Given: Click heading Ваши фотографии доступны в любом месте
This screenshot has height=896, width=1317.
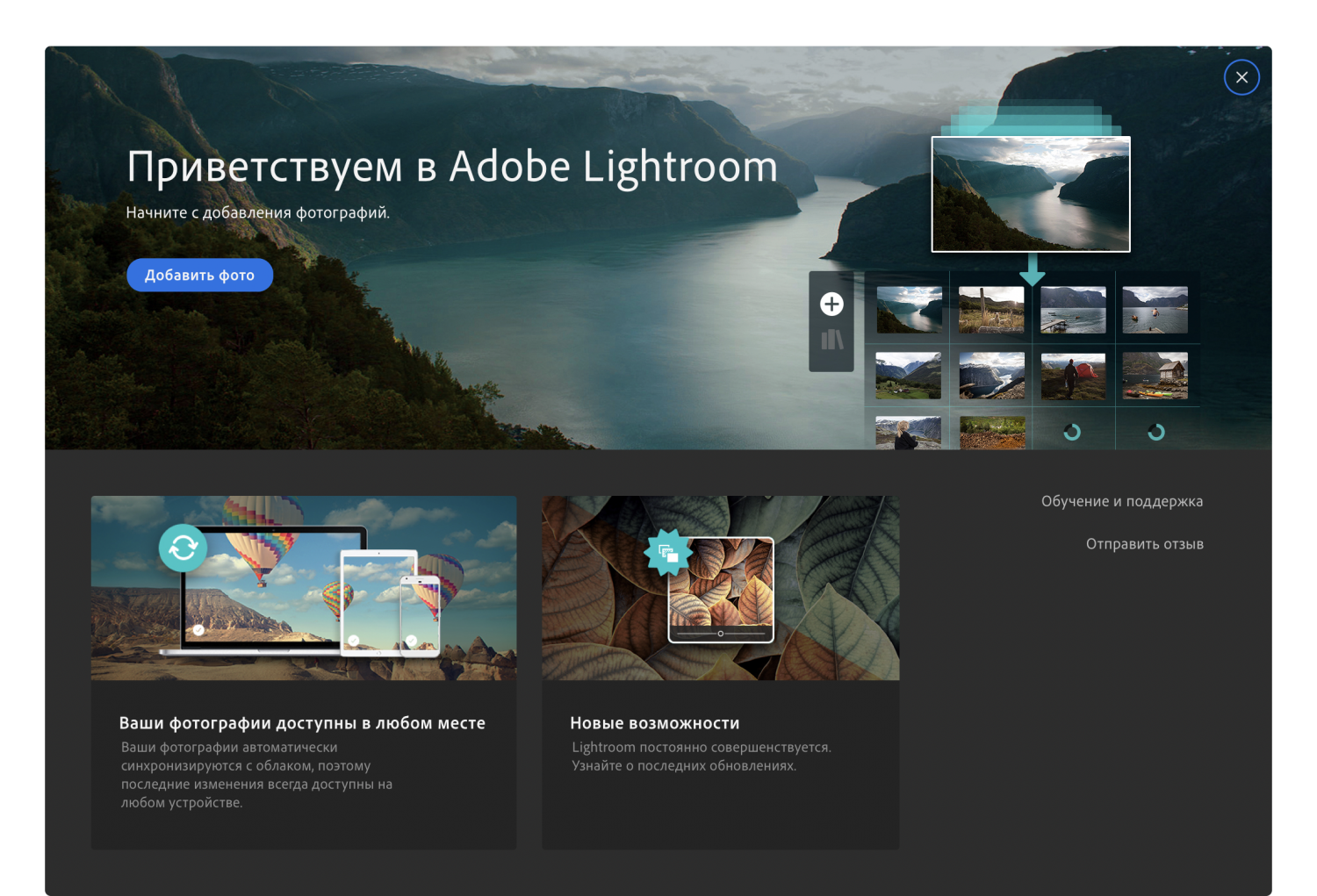Looking at the screenshot, I should point(302,723).
